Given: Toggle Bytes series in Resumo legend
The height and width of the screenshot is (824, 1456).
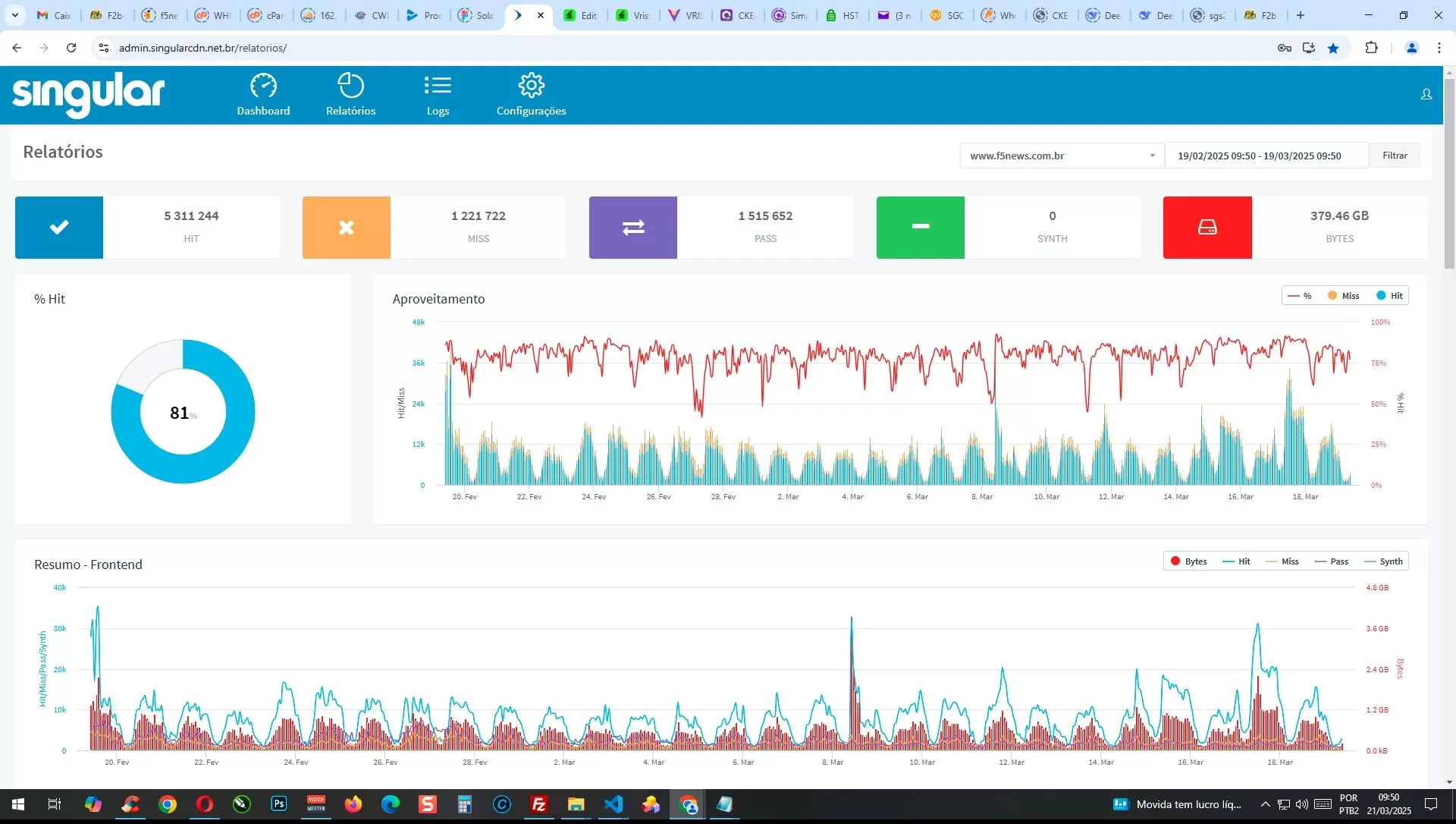Looking at the screenshot, I should point(1188,561).
